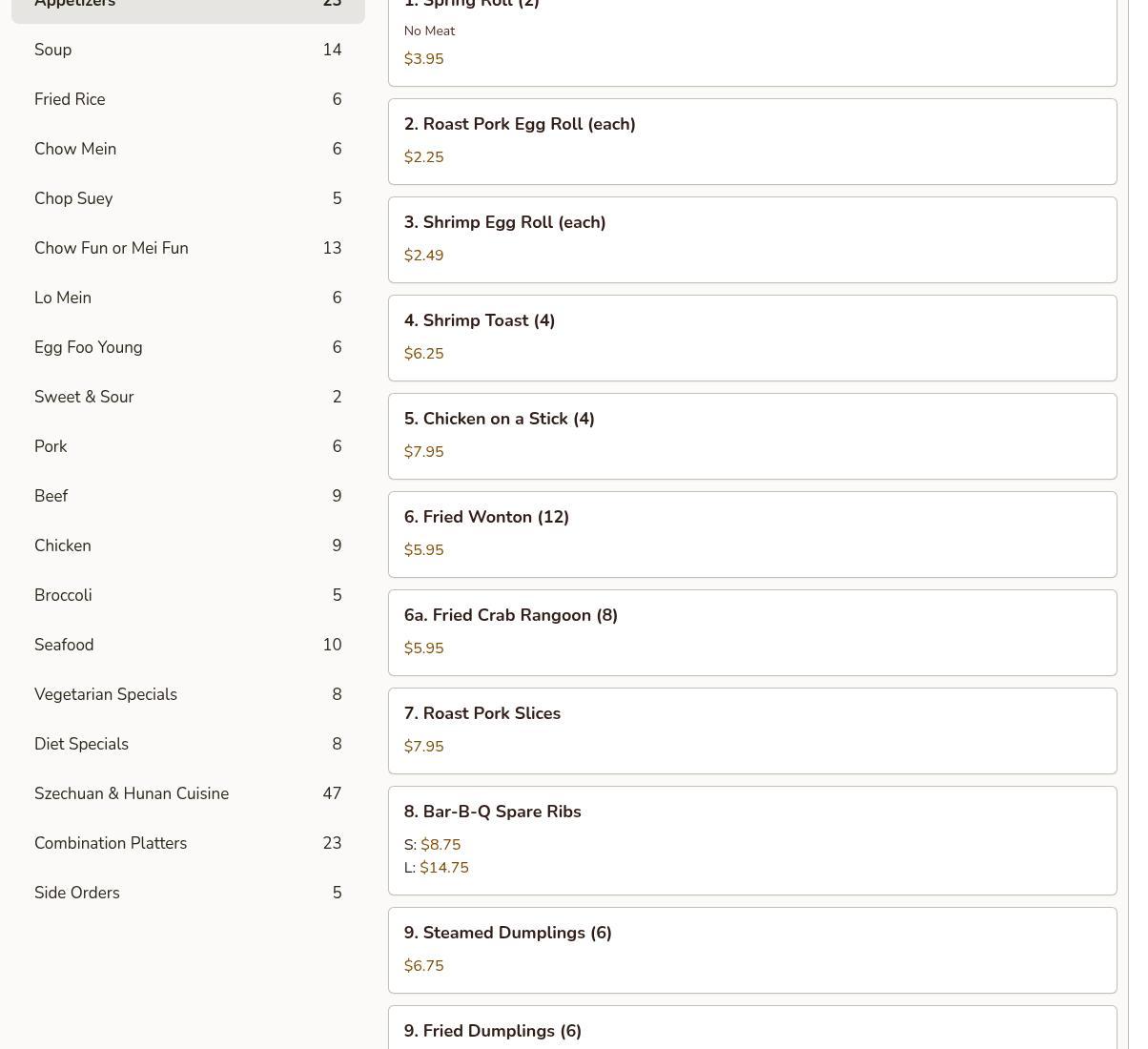Image resolution: width=1148 pixels, height=1049 pixels.
Task: Select Combination Platters category
Action: (188, 843)
